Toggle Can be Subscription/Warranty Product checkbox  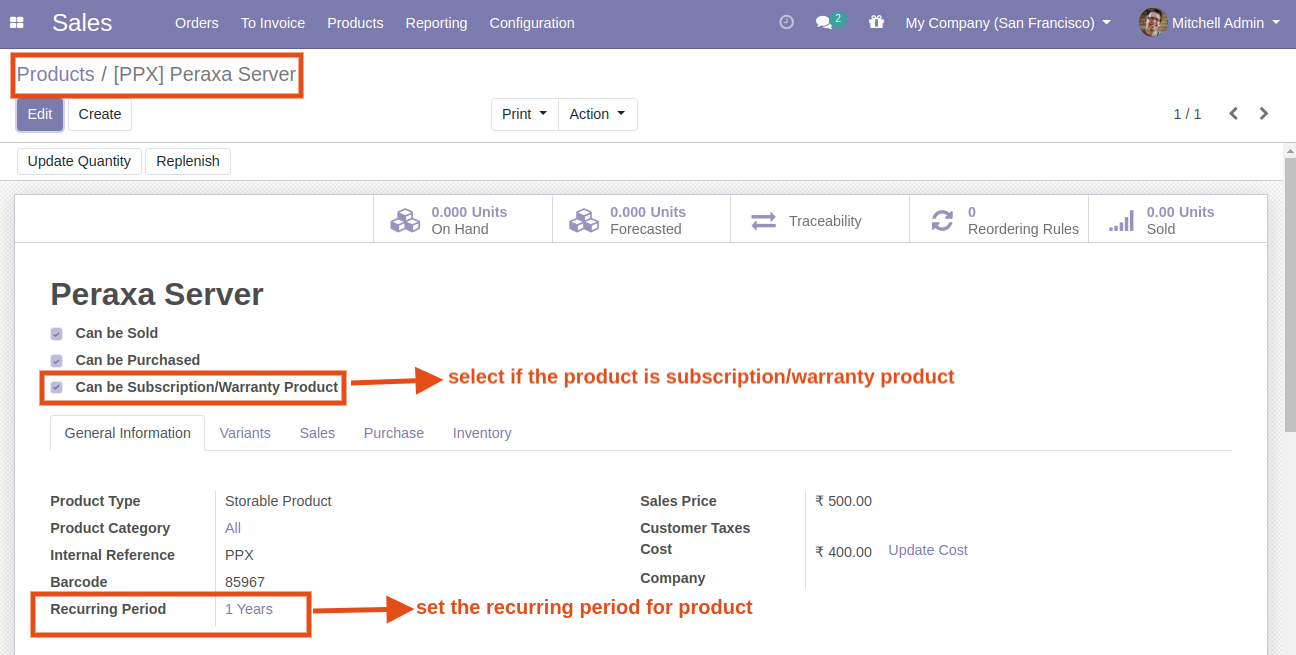[57, 388]
